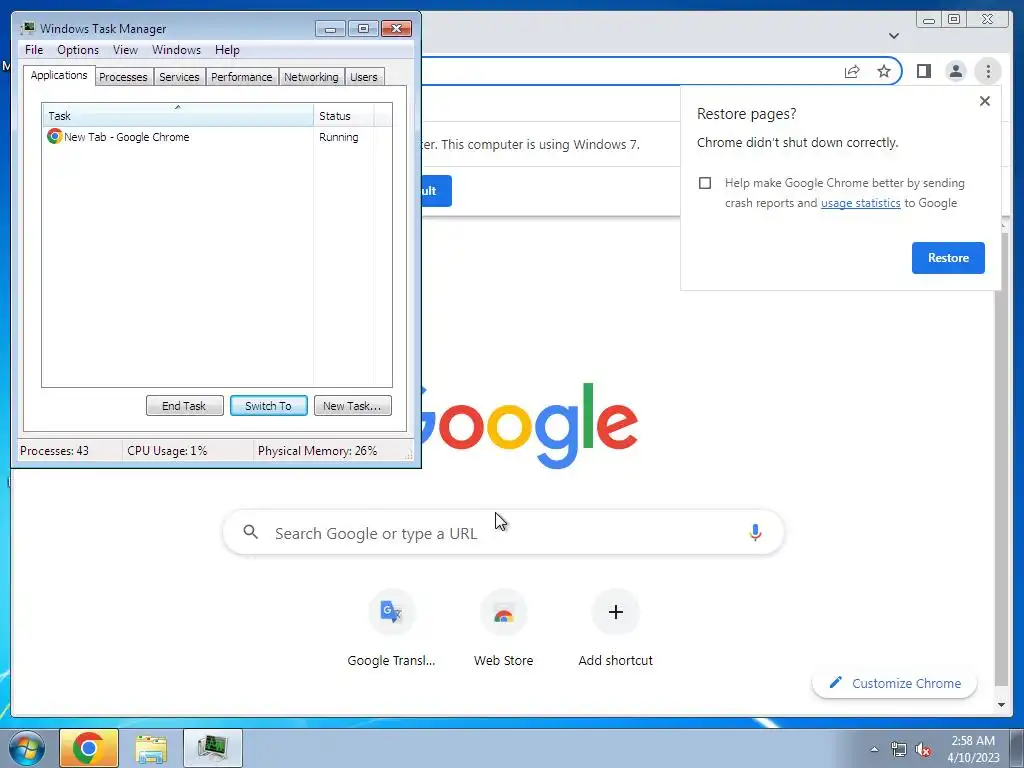Click the Task Manager title bar icon
Viewport: 1024px width, 768px height.
point(27,28)
